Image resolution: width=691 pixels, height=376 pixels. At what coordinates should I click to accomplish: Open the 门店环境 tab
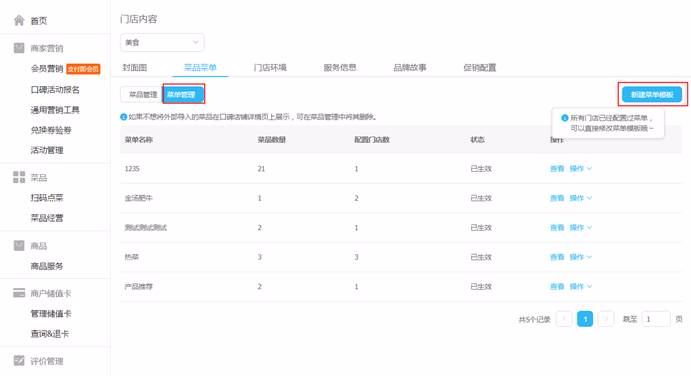point(270,67)
